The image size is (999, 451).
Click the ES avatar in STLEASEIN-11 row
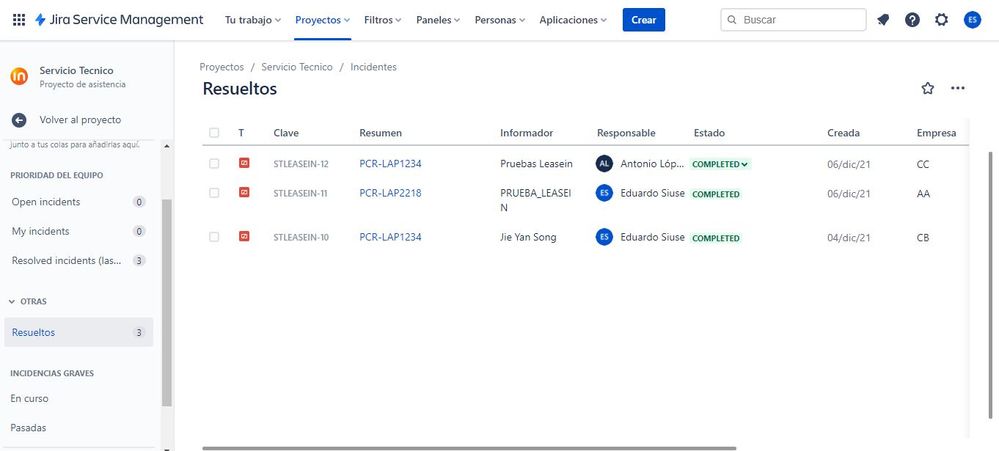point(604,193)
